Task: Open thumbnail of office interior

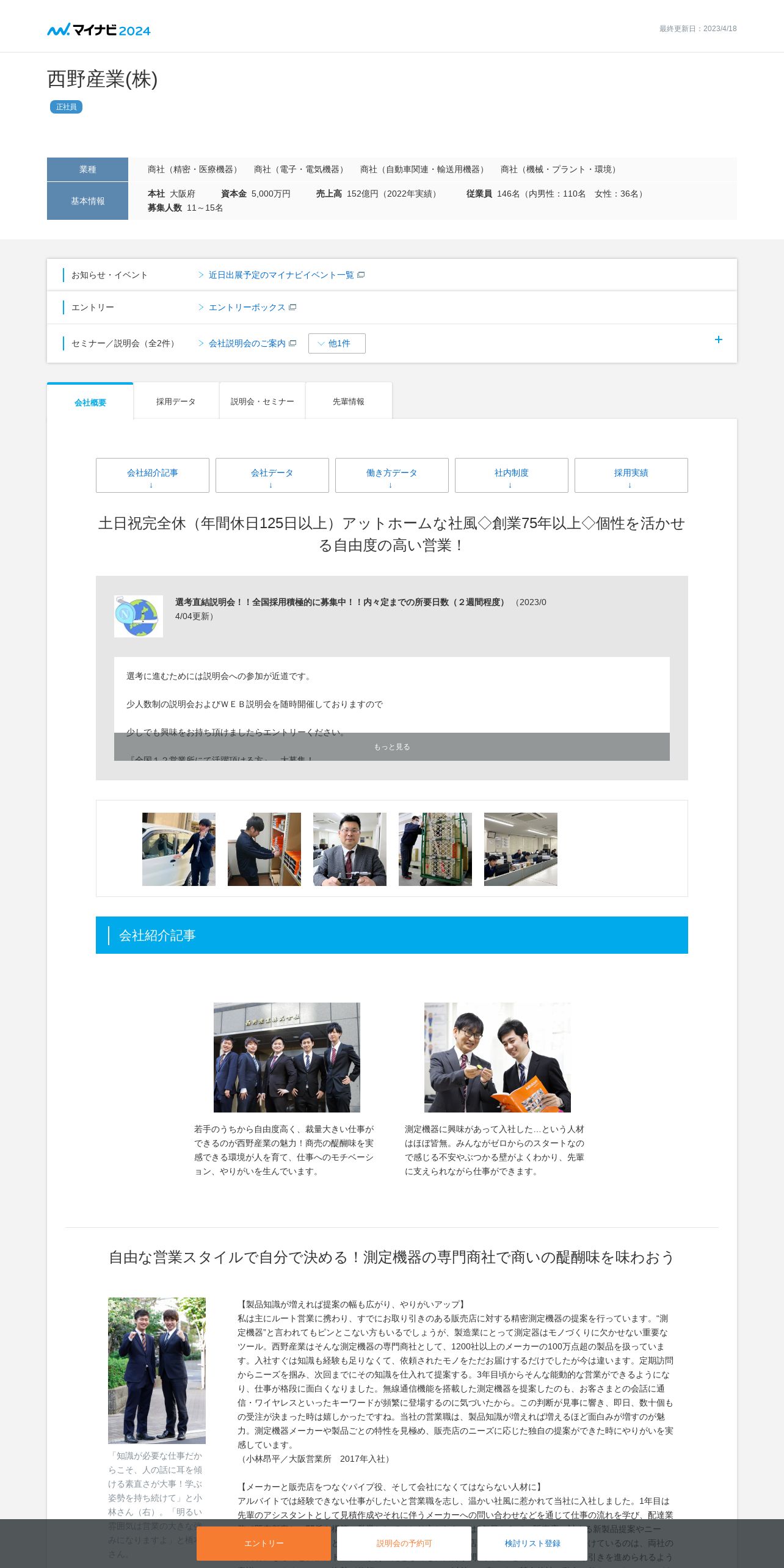Action: coord(521,849)
